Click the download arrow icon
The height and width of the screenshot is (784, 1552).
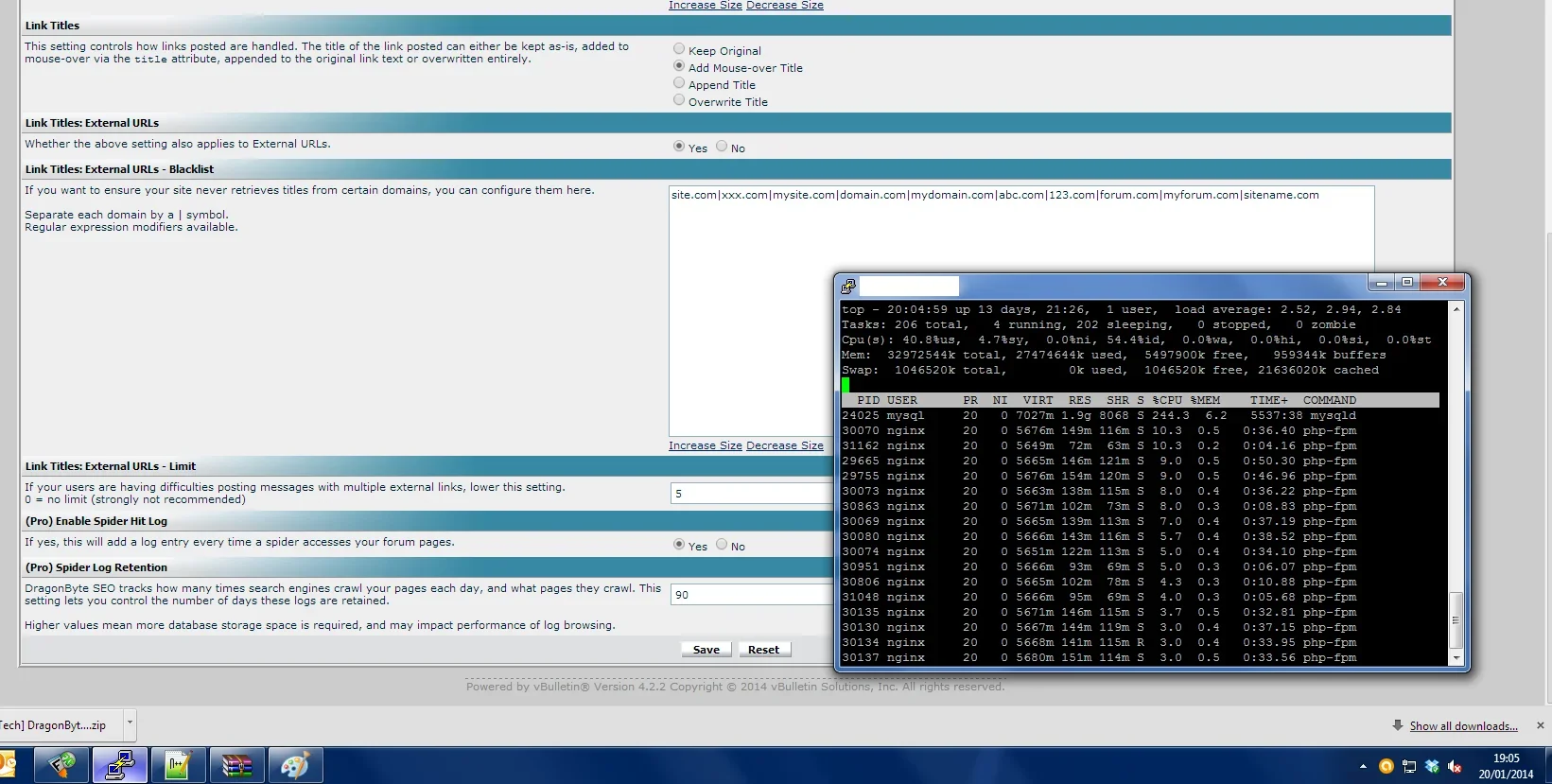click(x=1398, y=725)
